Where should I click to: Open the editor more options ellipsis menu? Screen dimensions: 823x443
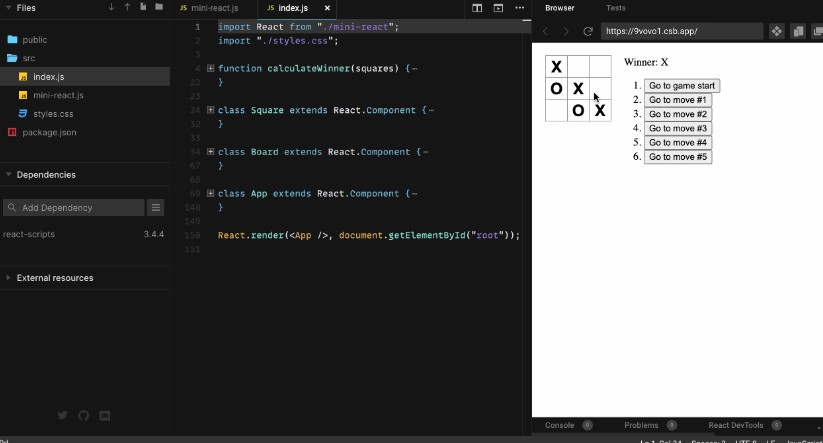coord(519,8)
